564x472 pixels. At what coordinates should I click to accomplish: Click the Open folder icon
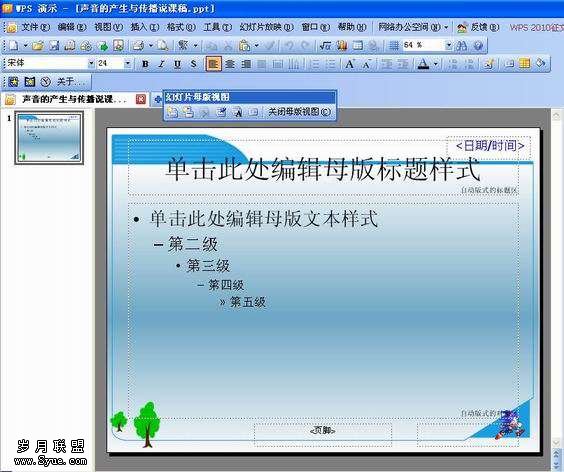pos(38,46)
